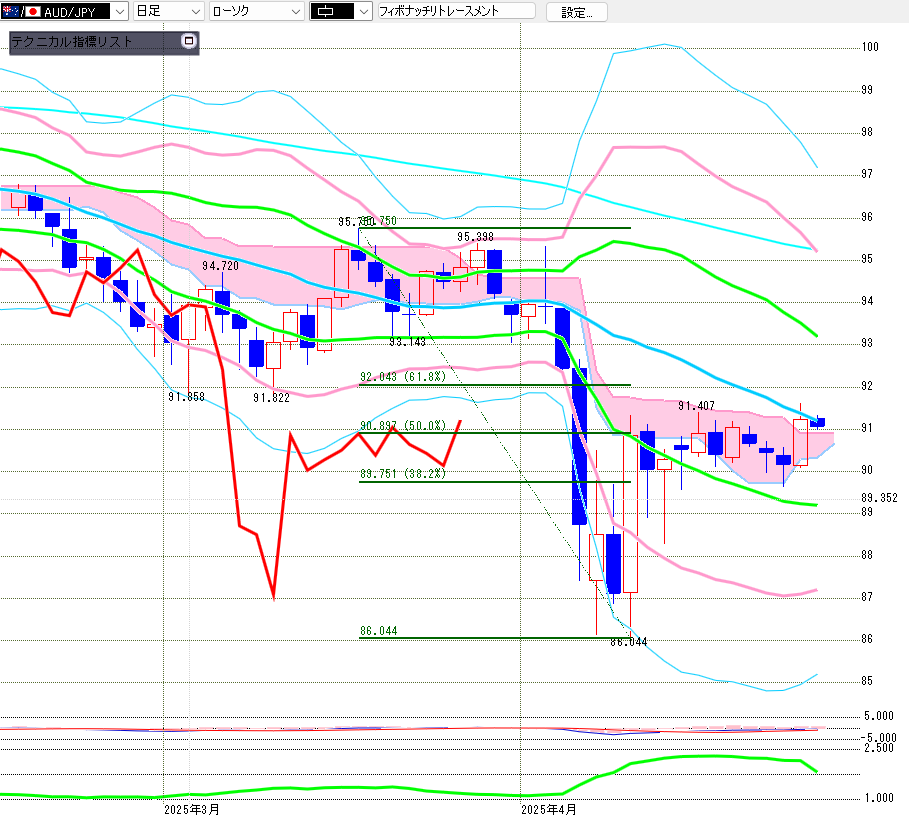Viewport: 909px width, 815px height.
Task: Expand the テクニカル指標リスト panel with its square icon
Action: tap(188, 41)
